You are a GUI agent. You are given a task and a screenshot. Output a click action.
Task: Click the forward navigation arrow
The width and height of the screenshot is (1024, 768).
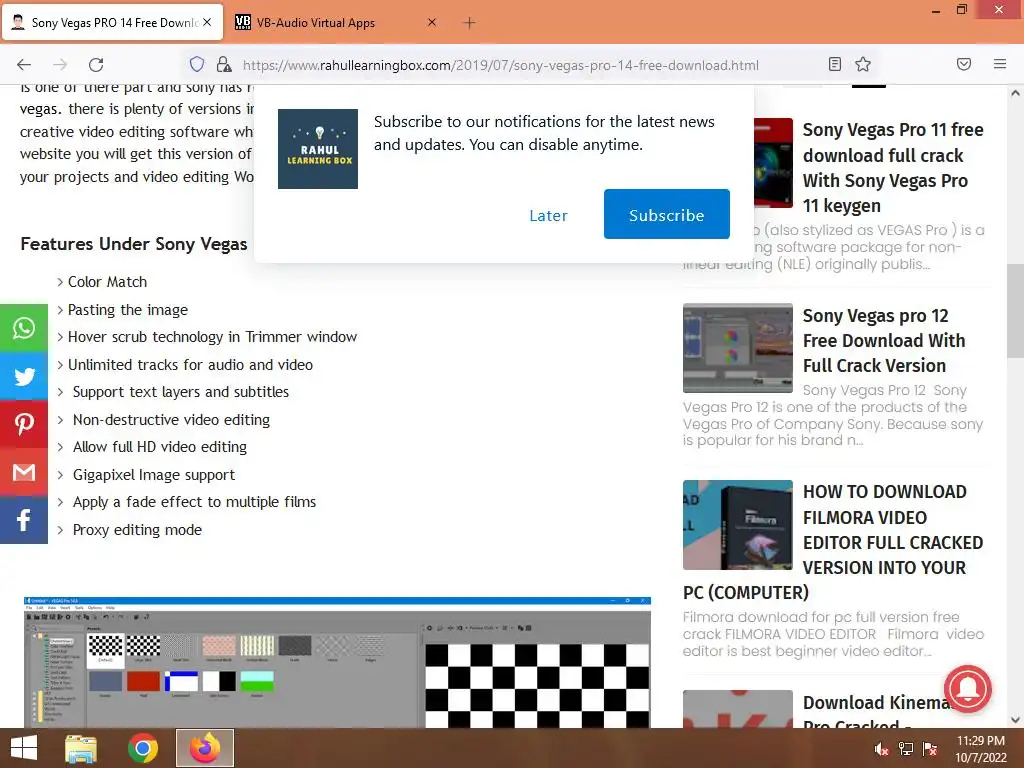[60, 65]
